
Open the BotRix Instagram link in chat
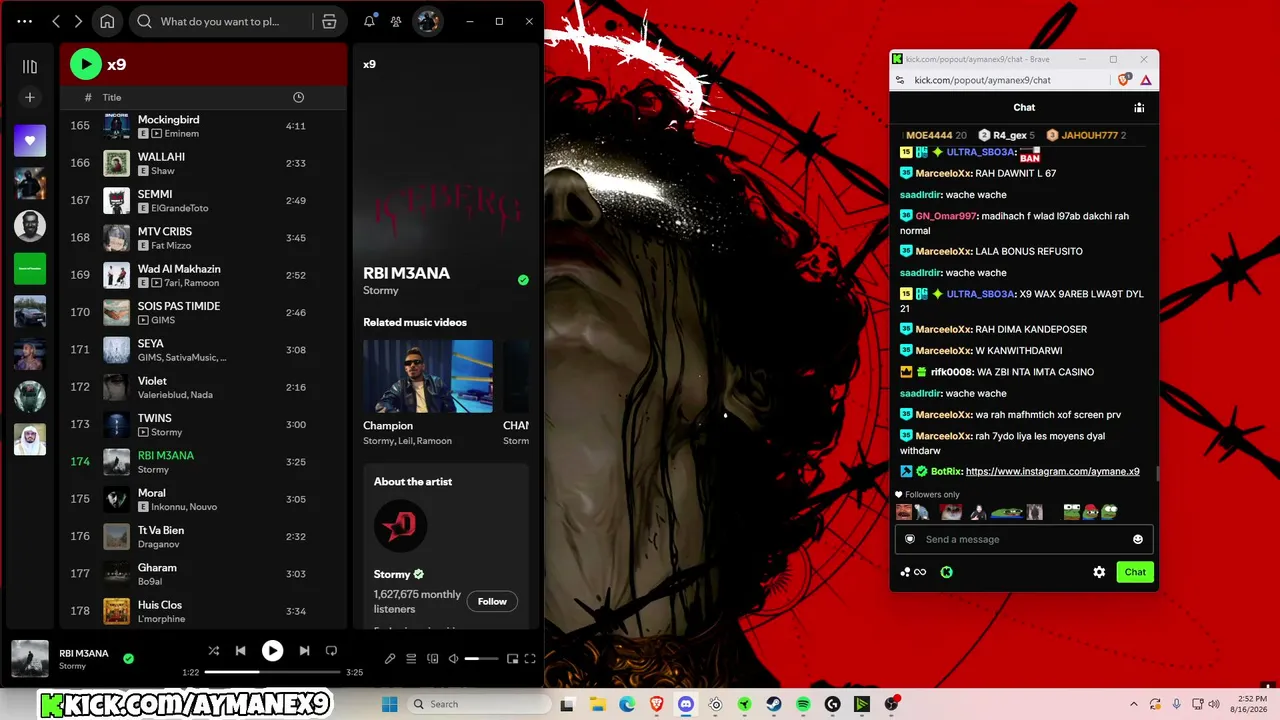[1053, 472]
